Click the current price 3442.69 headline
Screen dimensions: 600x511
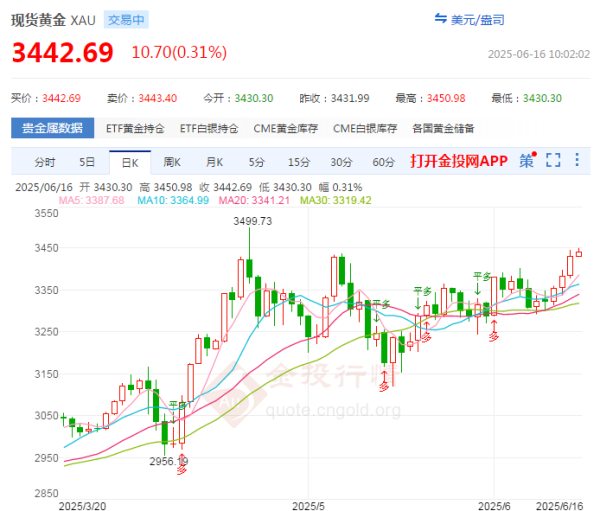click(63, 52)
